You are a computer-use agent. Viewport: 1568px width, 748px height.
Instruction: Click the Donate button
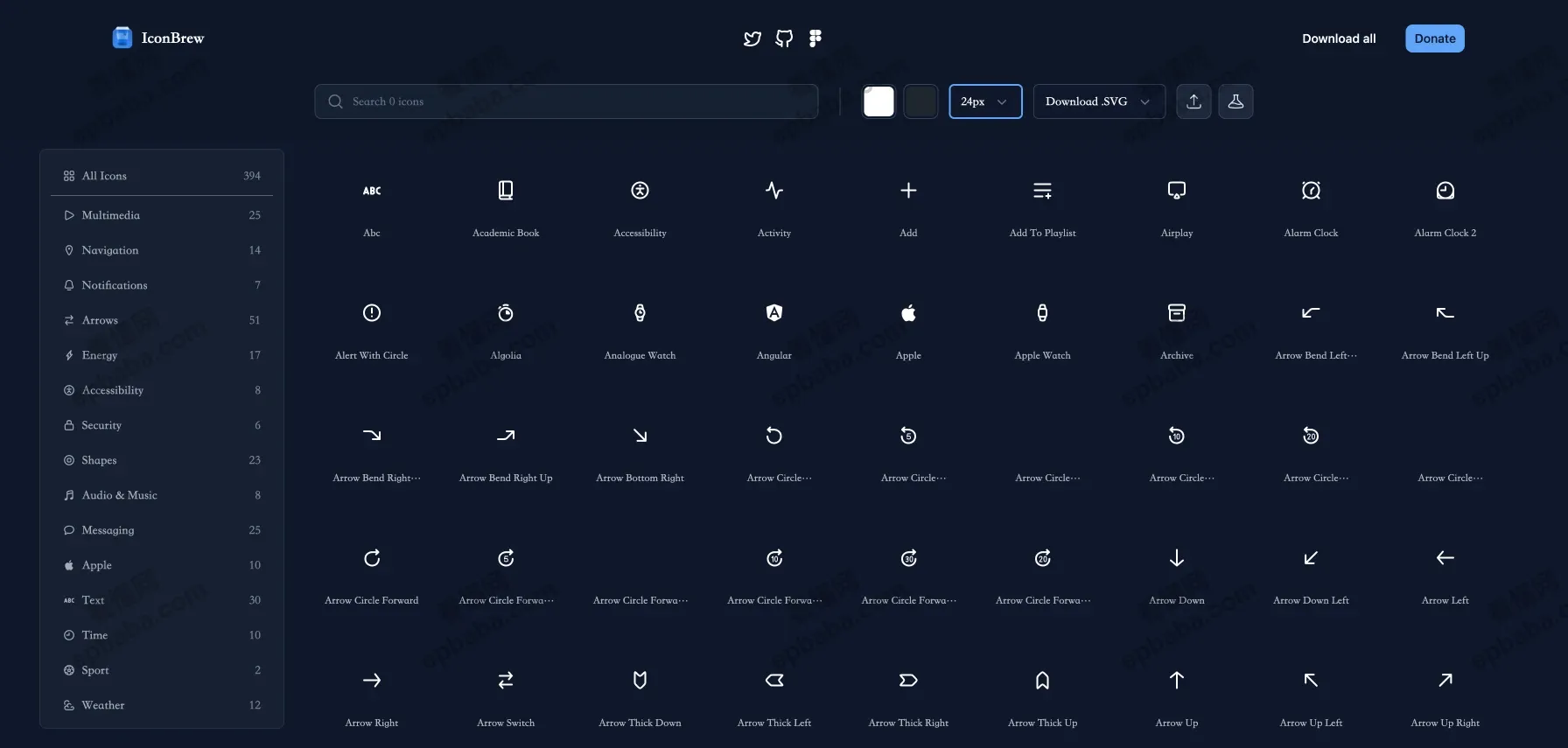1435,38
